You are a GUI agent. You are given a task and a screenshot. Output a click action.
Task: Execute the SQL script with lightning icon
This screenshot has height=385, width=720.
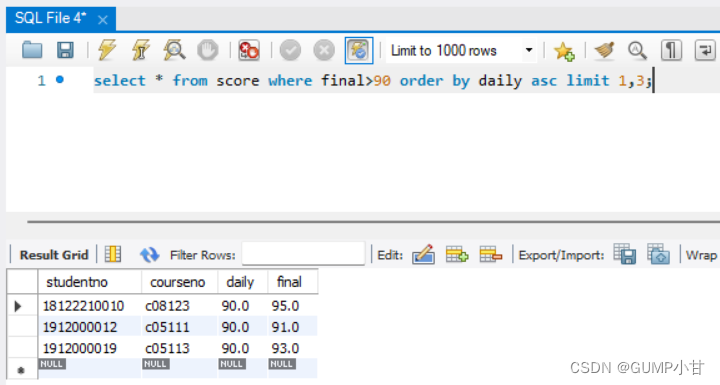(x=107, y=50)
